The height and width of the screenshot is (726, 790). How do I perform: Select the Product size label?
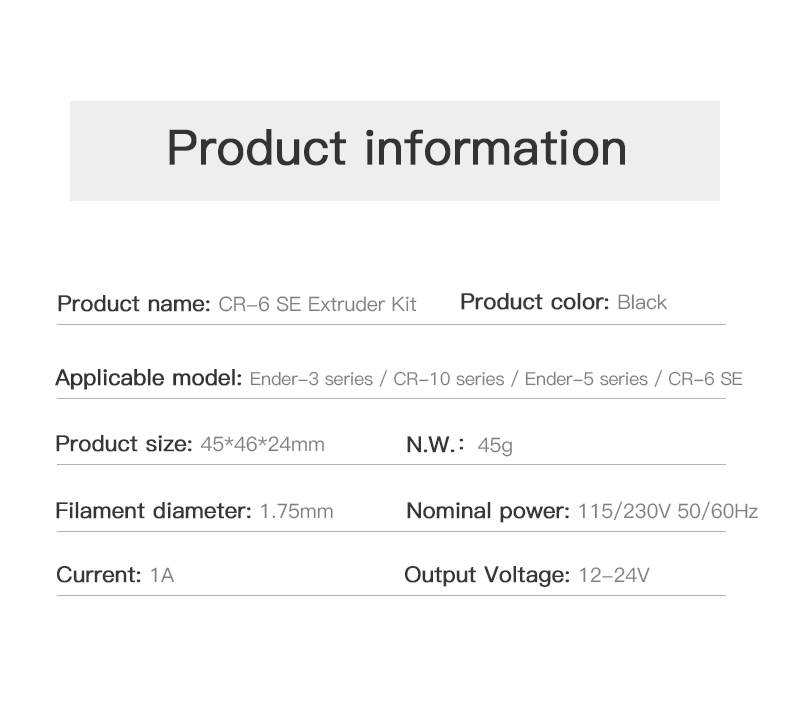tap(124, 444)
